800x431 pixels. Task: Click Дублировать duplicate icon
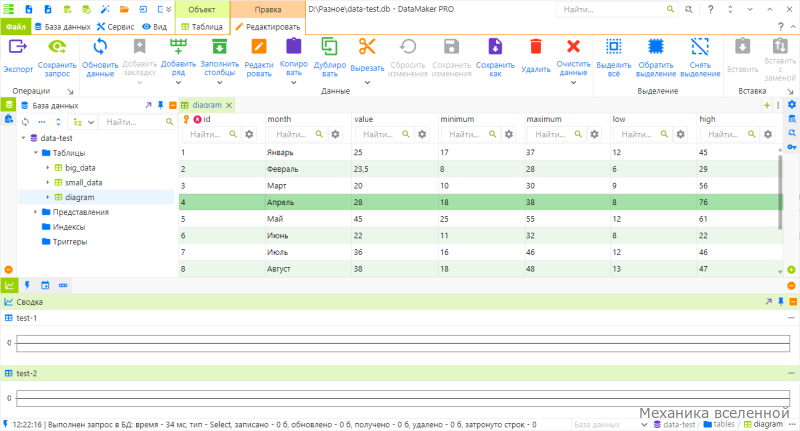coord(330,46)
